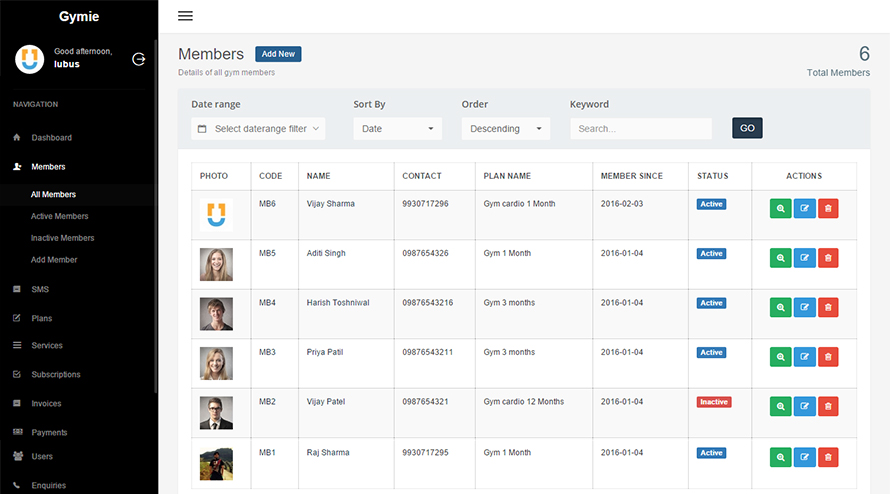The height and width of the screenshot is (494, 890).
Task: View details for Vijay Sharma using the green icon
Action: click(x=780, y=209)
